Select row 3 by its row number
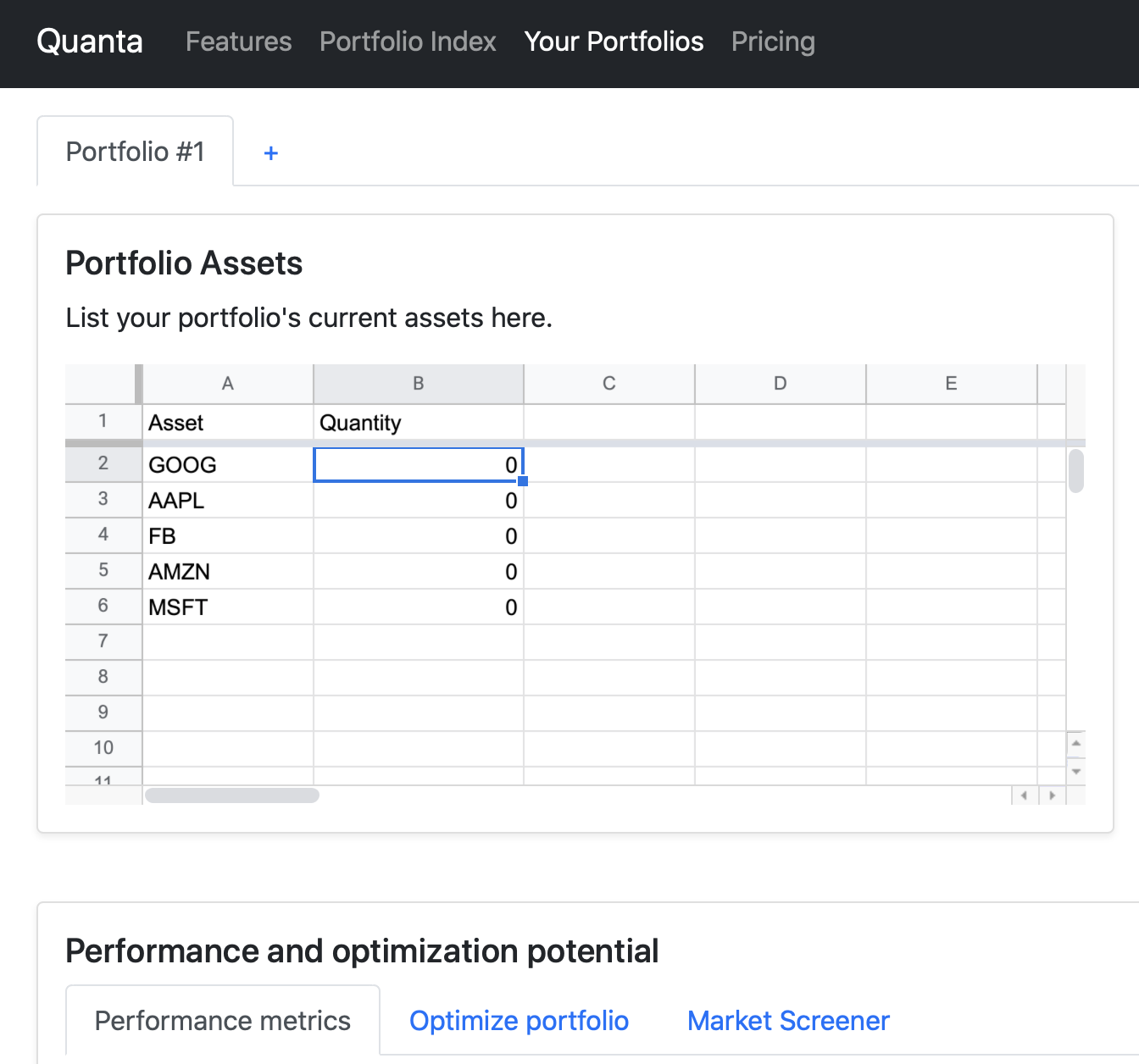The width and height of the screenshot is (1139, 1064). [x=103, y=500]
